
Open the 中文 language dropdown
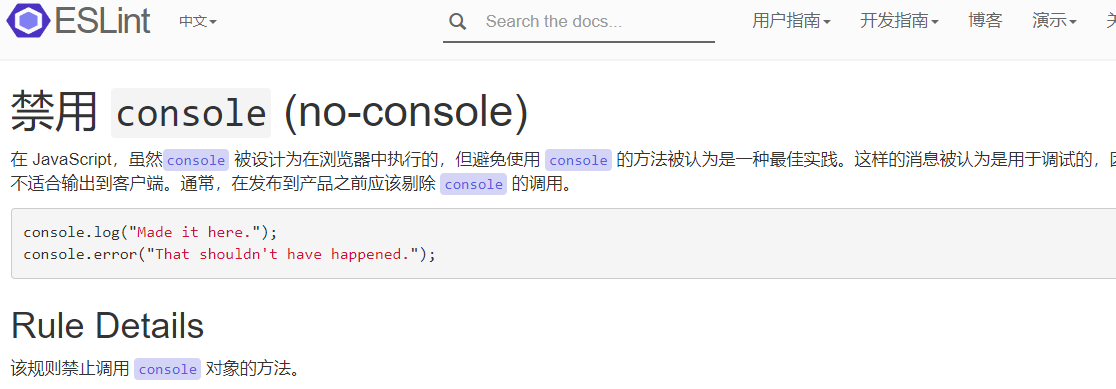coord(198,21)
